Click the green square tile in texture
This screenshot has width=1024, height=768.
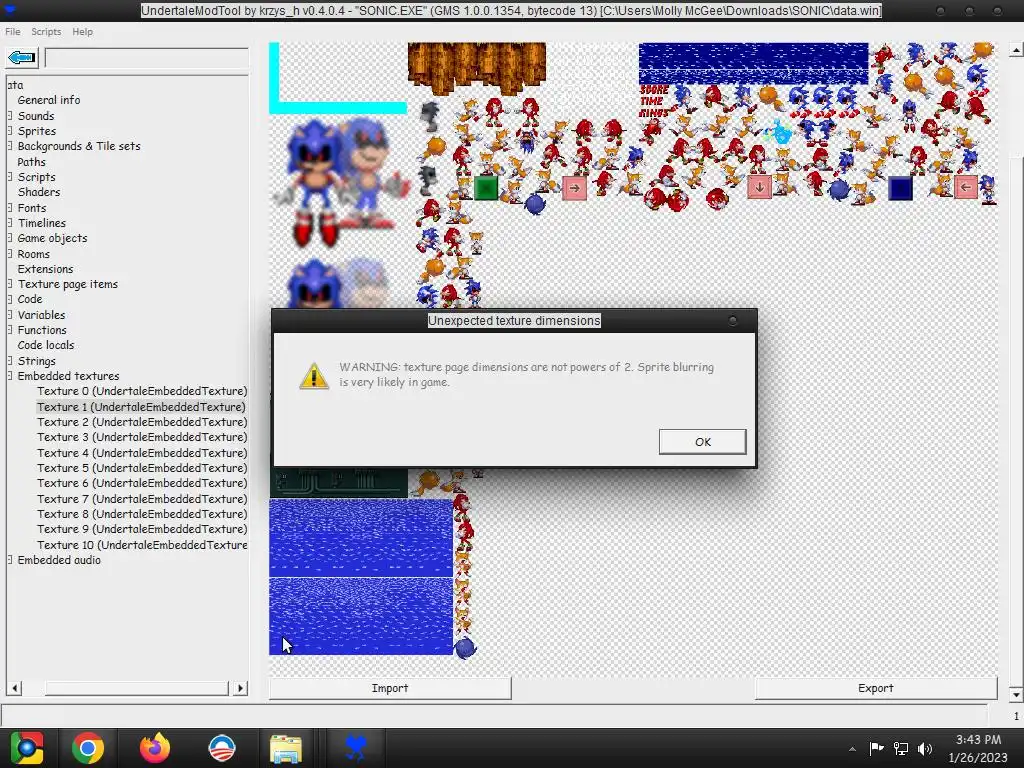pos(486,188)
